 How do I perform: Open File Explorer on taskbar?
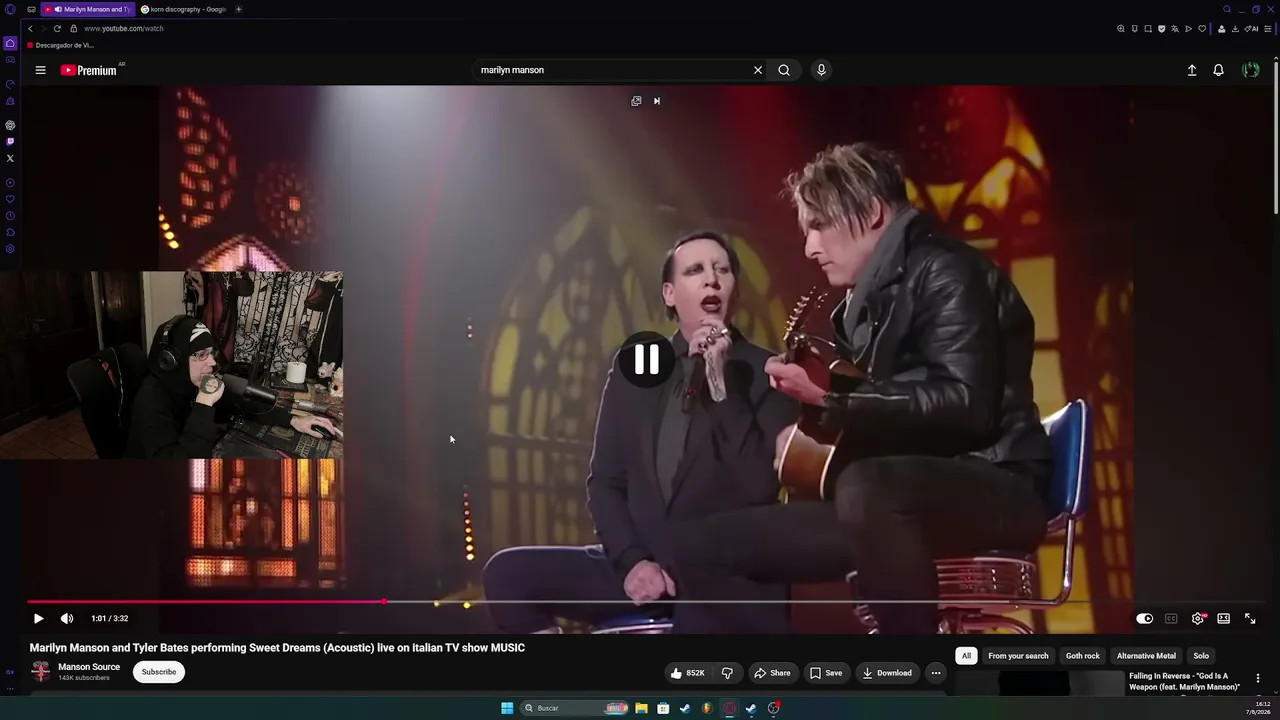click(x=641, y=708)
